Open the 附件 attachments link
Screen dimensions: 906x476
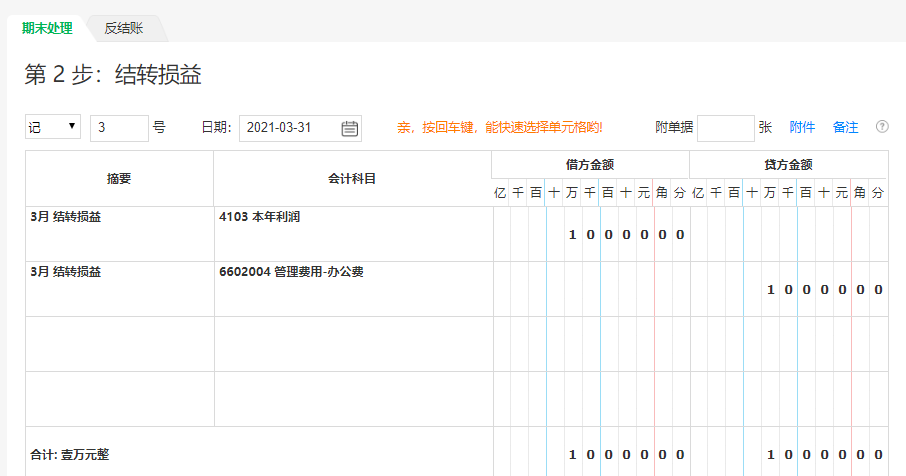[x=802, y=127]
